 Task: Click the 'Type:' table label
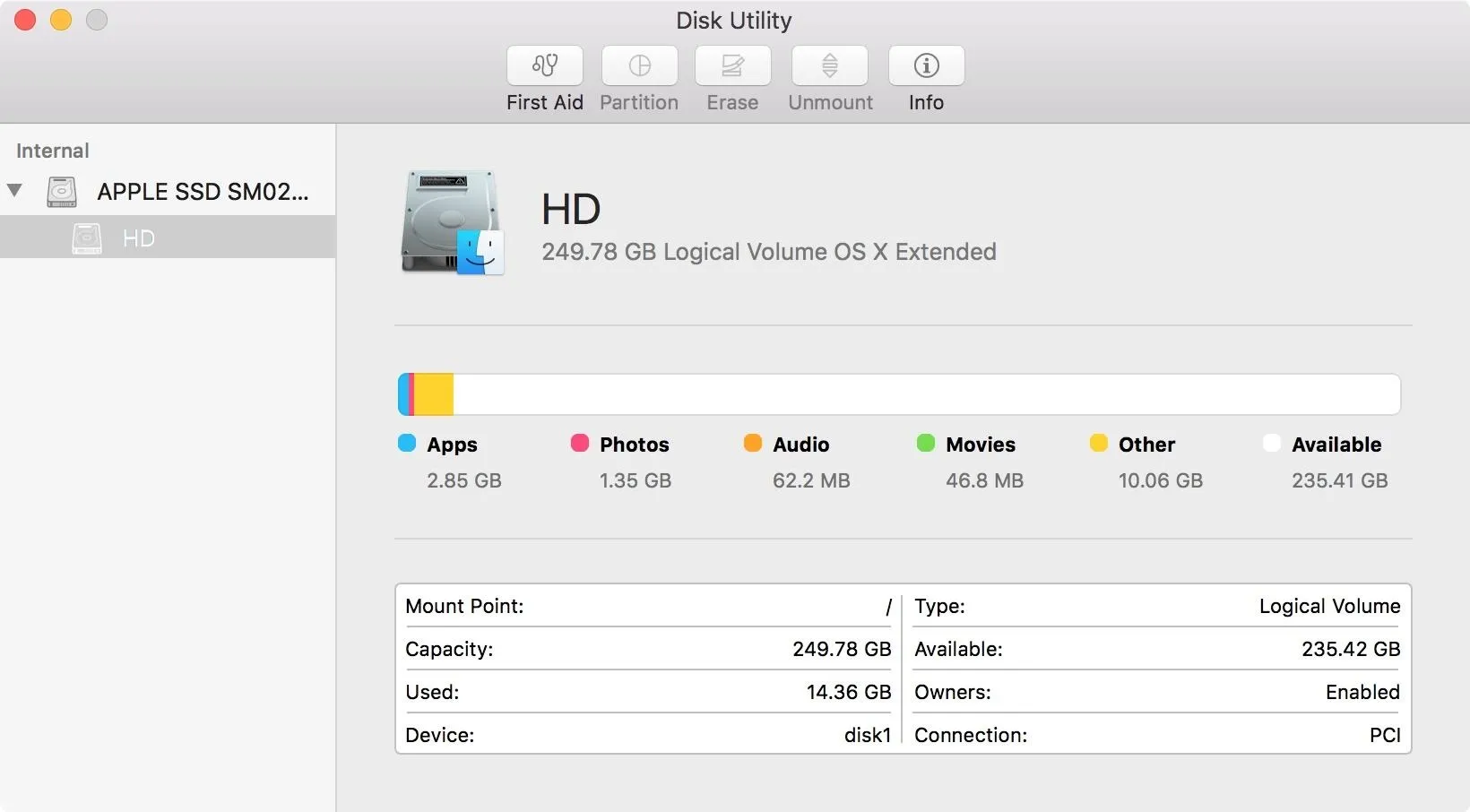939,606
